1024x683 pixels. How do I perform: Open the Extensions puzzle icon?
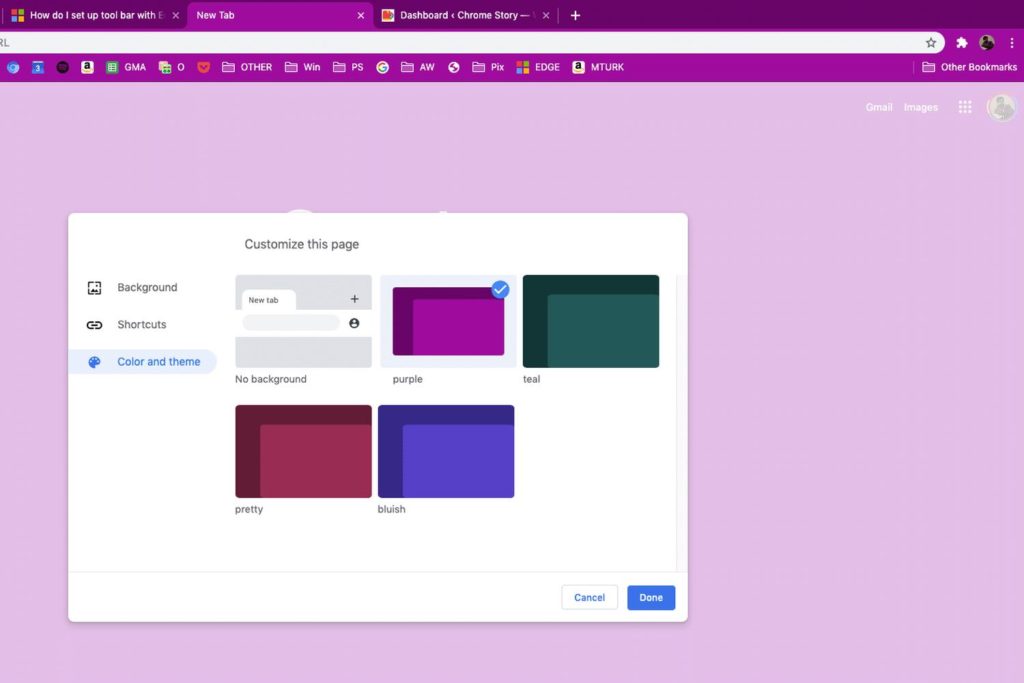(959, 44)
